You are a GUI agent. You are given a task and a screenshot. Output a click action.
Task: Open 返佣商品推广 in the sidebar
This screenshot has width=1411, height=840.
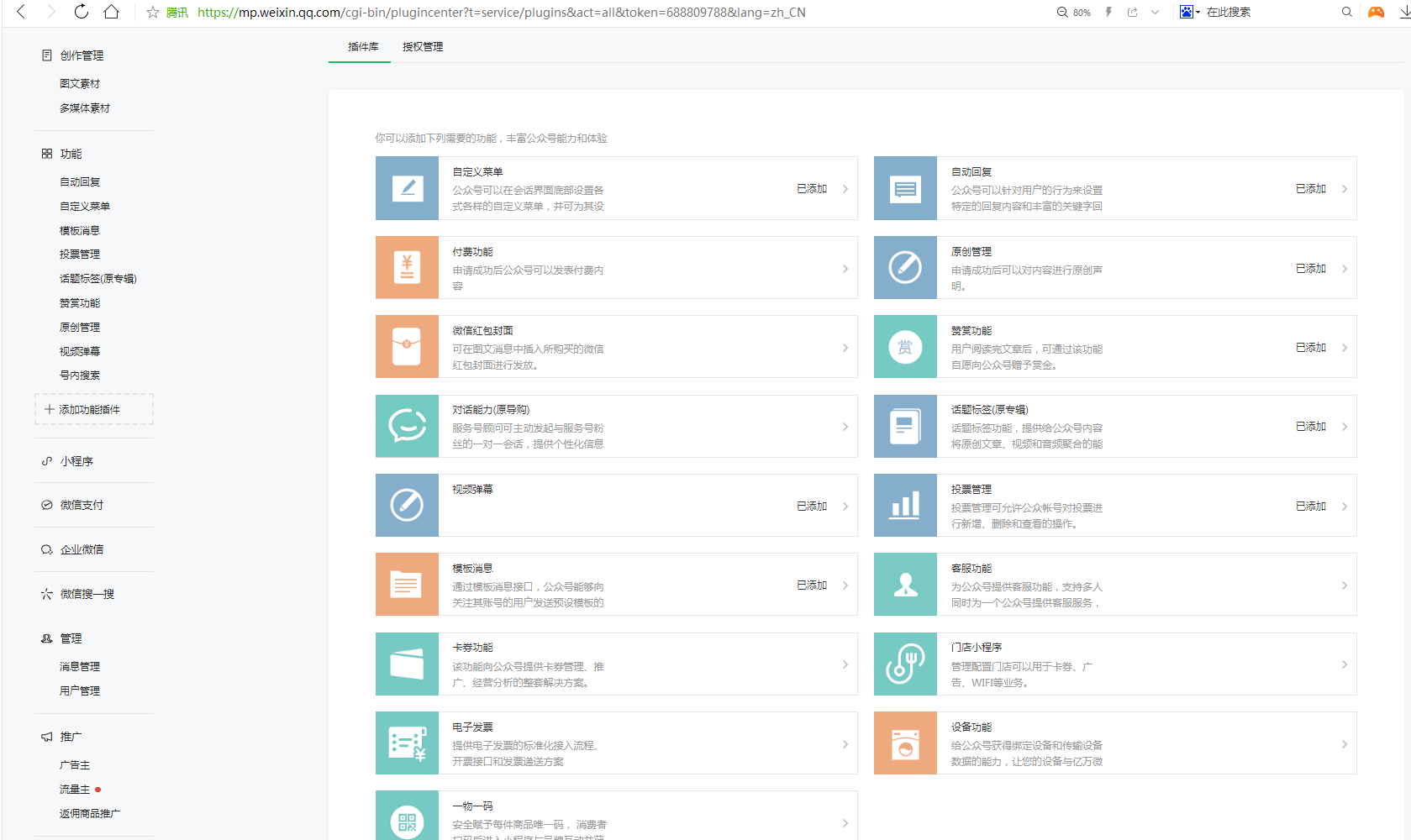coord(90,814)
